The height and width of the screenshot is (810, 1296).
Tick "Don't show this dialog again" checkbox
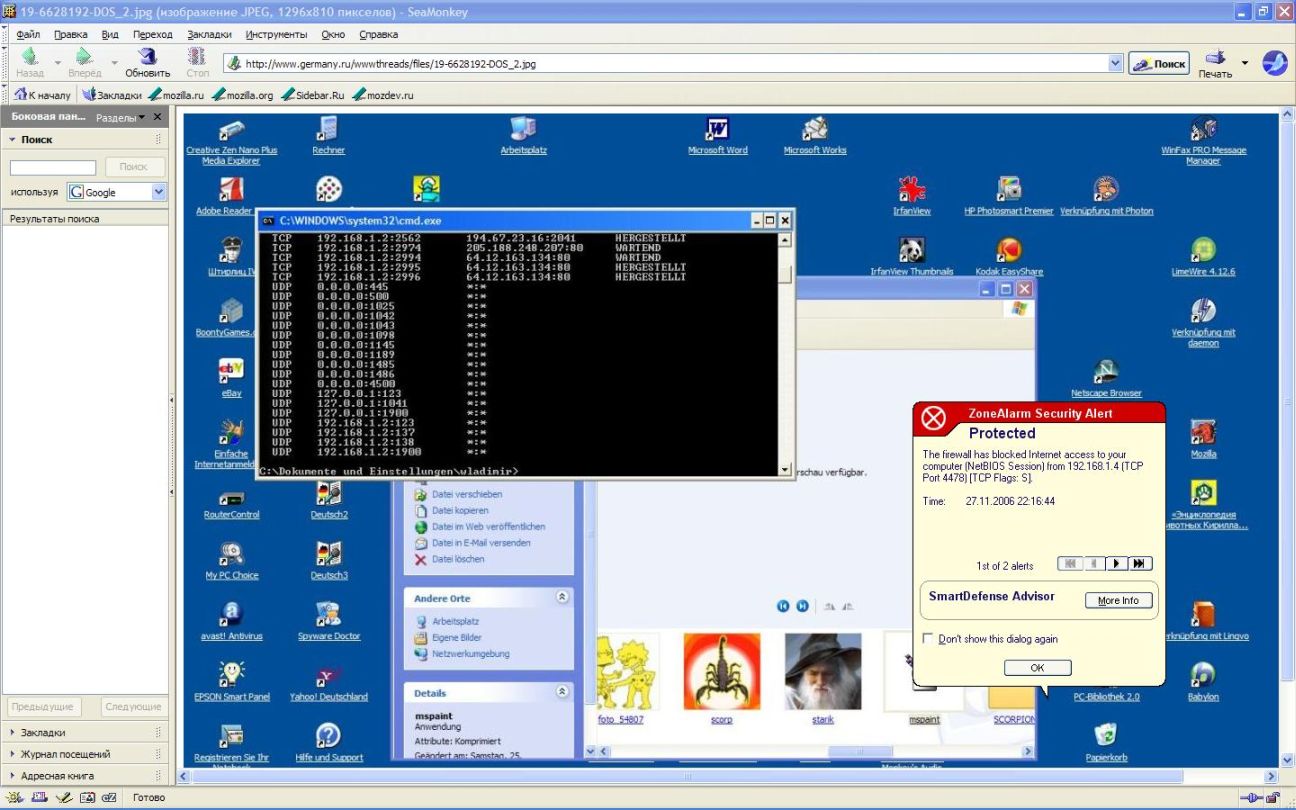click(928, 639)
